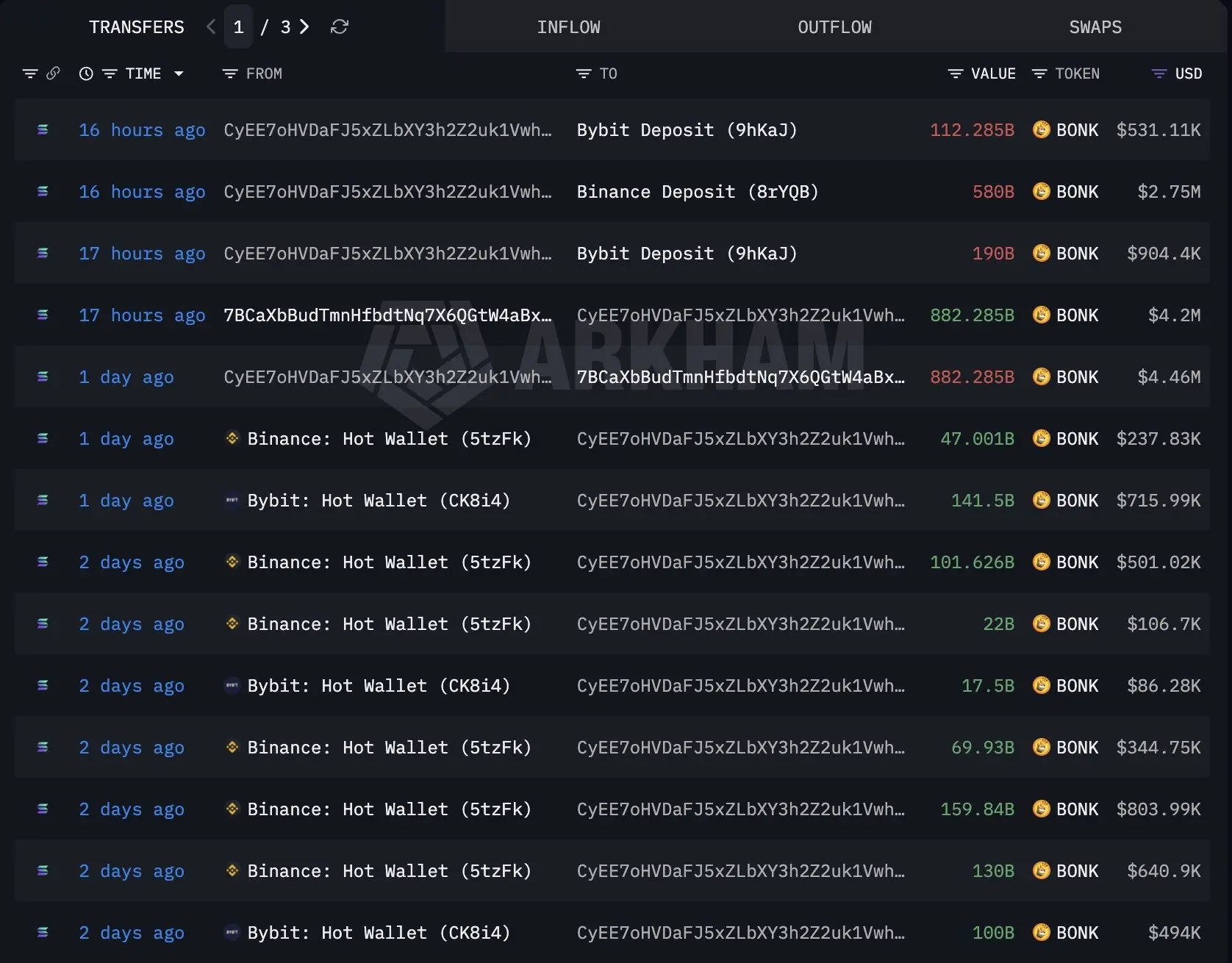This screenshot has width=1232, height=963.
Task: Click BONK token icon on 141.5B row
Action: (1041, 500)
